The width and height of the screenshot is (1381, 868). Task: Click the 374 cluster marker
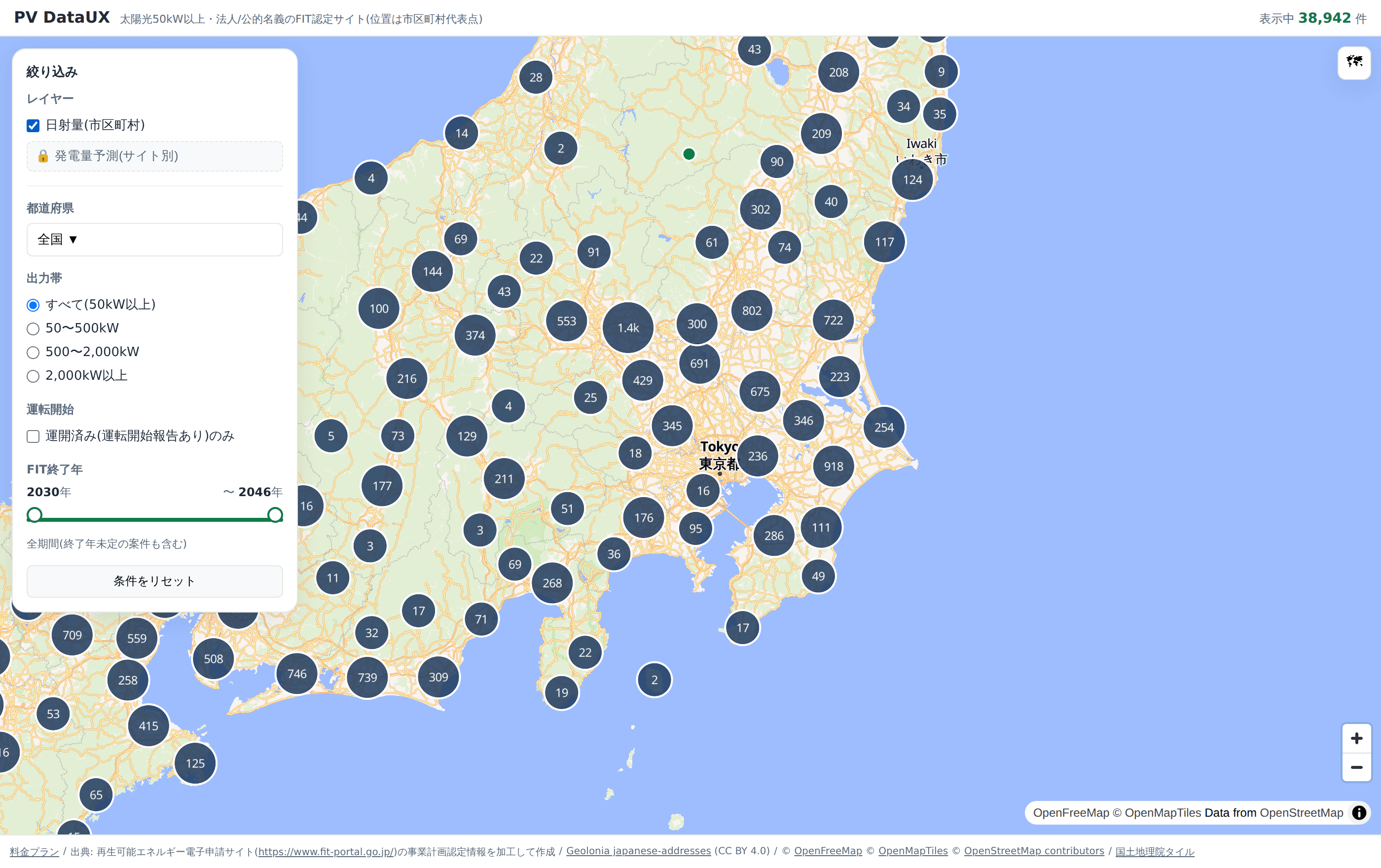point(475,335)
